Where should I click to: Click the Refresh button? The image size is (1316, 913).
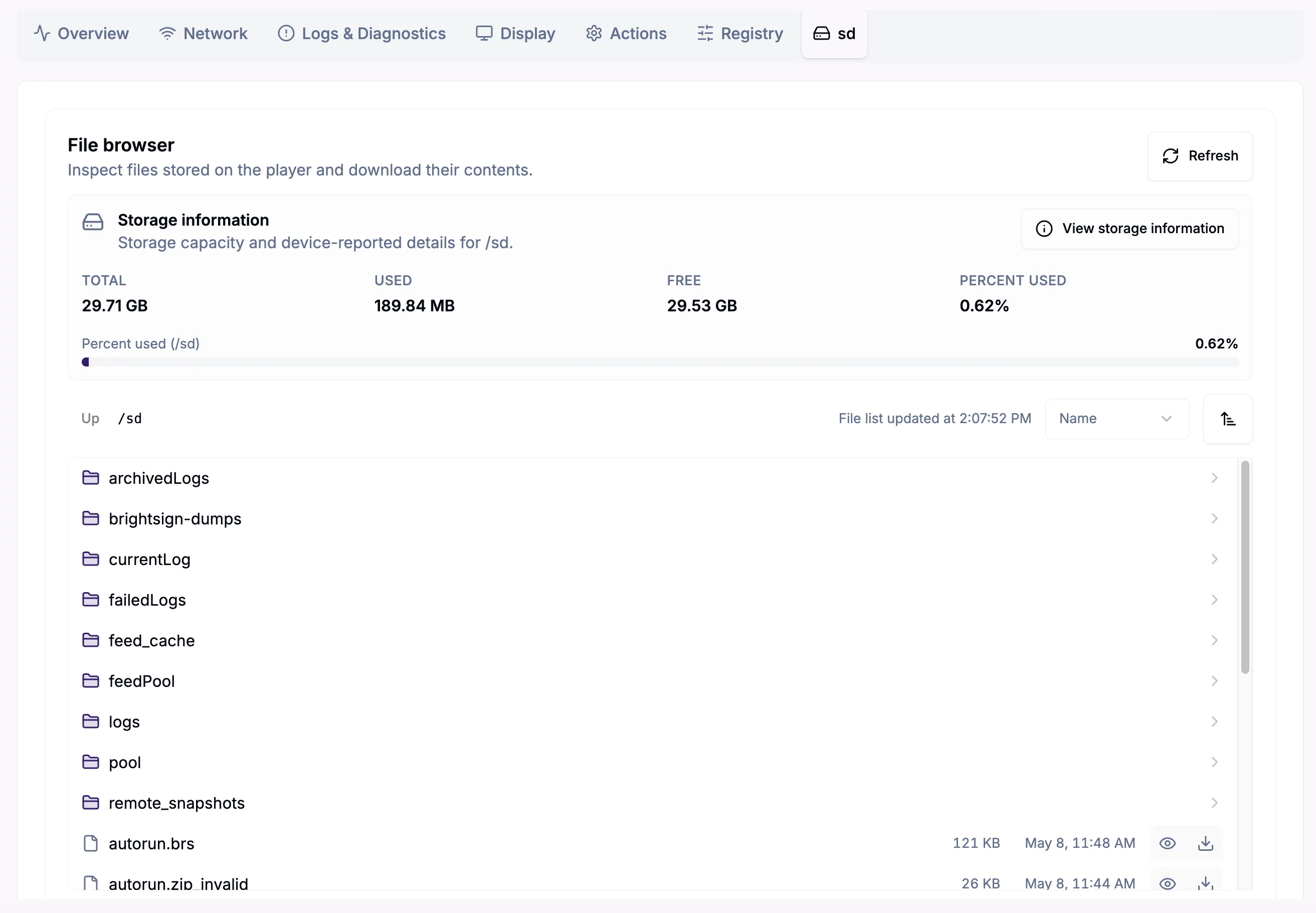(1200, 156)
